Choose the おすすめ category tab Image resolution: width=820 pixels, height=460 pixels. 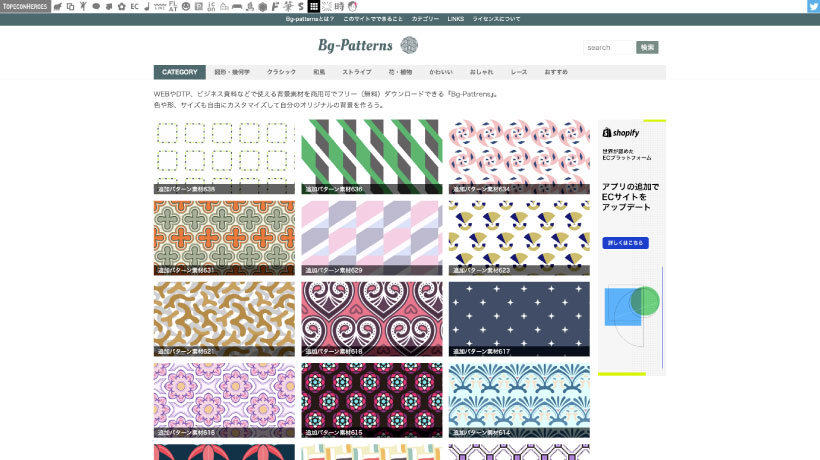pos(556,72)
